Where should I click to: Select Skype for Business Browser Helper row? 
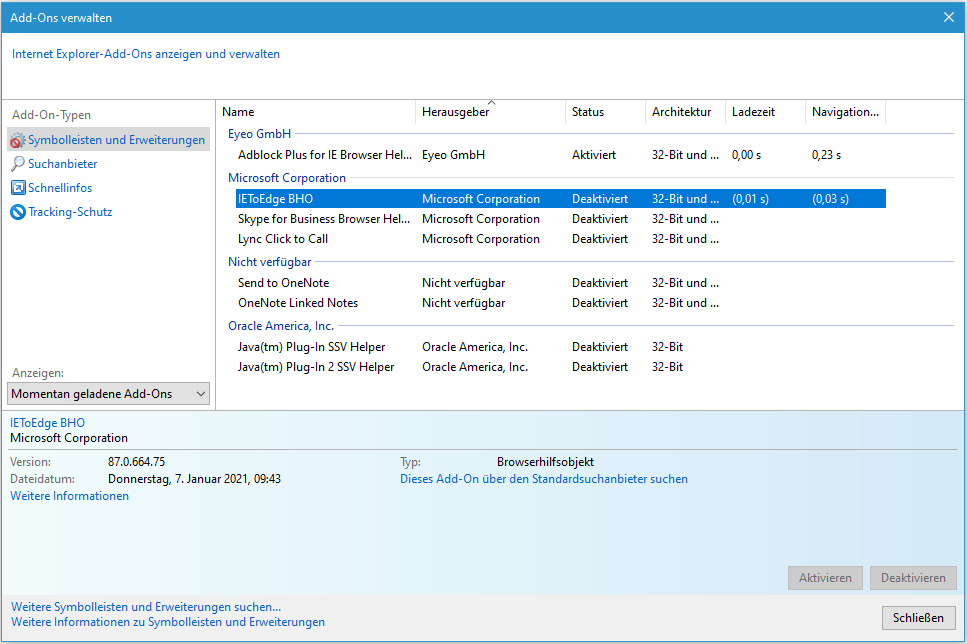click(561, 219)
